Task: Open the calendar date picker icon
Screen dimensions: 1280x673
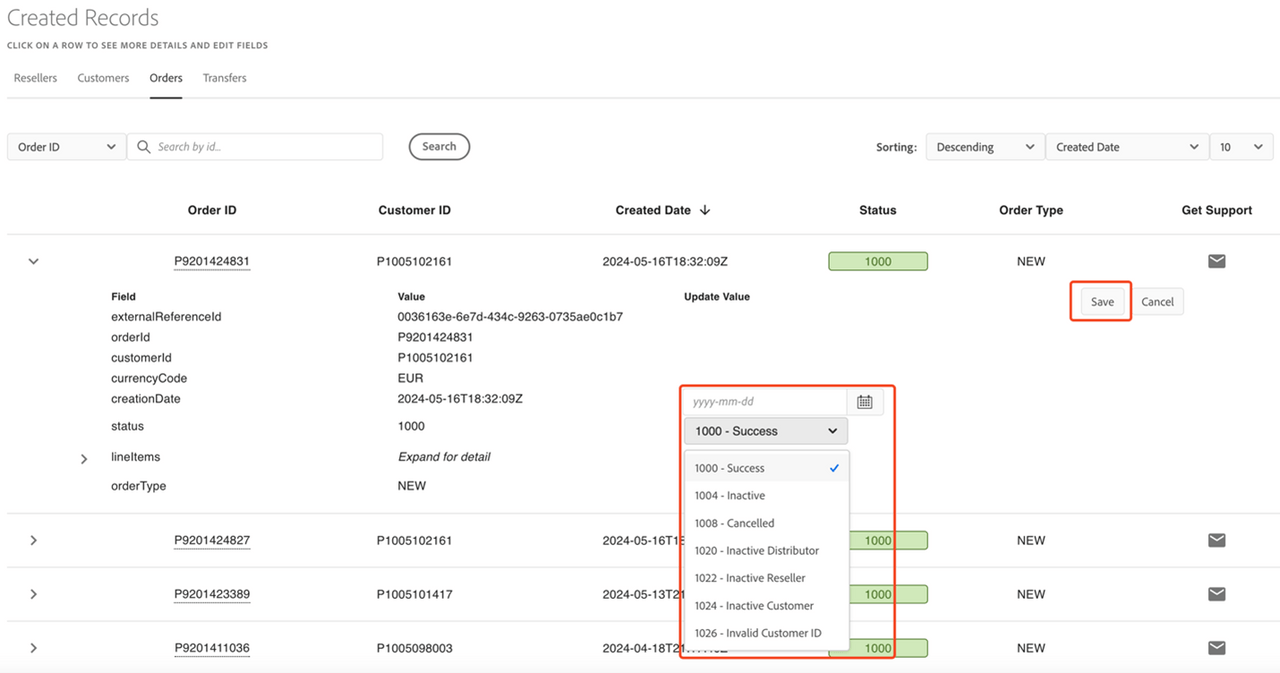Action: click(x=865, y=402)
